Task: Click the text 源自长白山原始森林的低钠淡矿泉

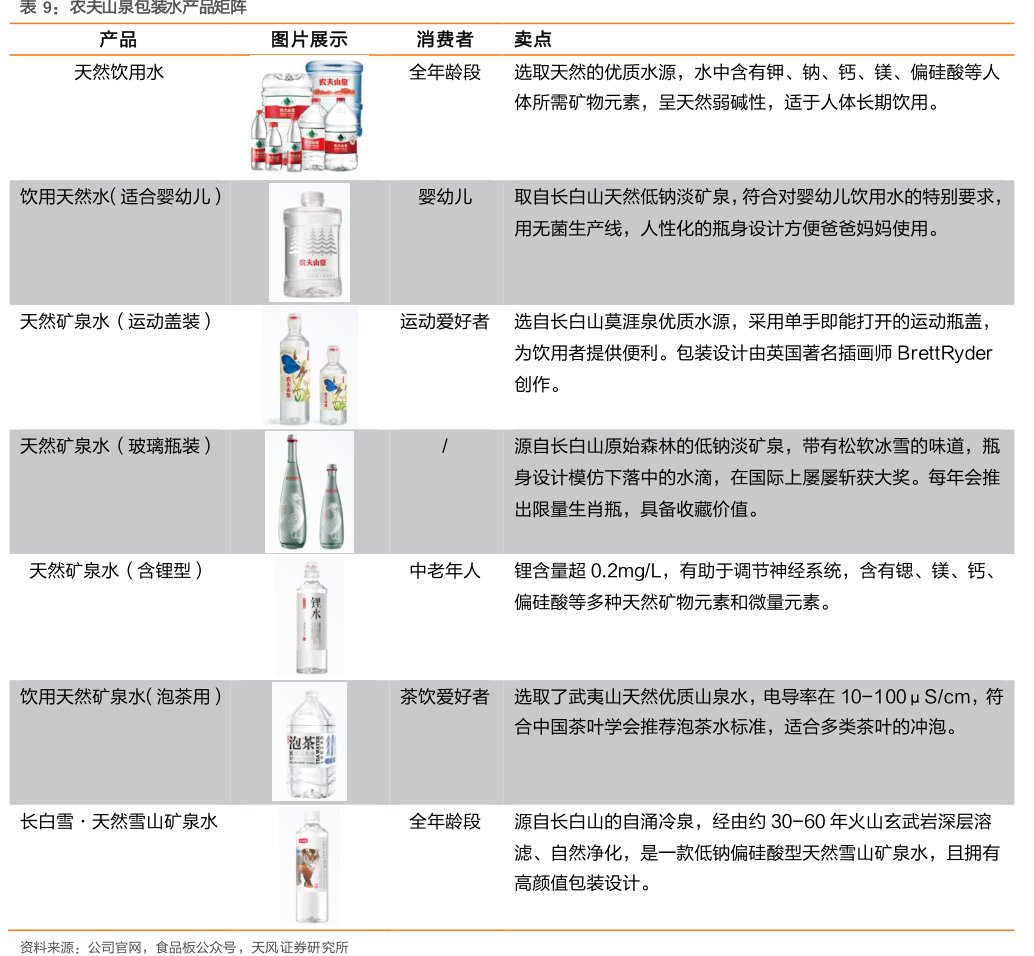Action: (649, 446)
